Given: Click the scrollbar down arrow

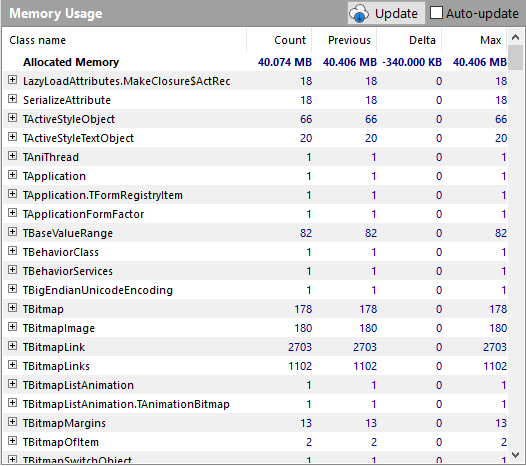Looking at the screenshot, I should (x=515, y=455).
